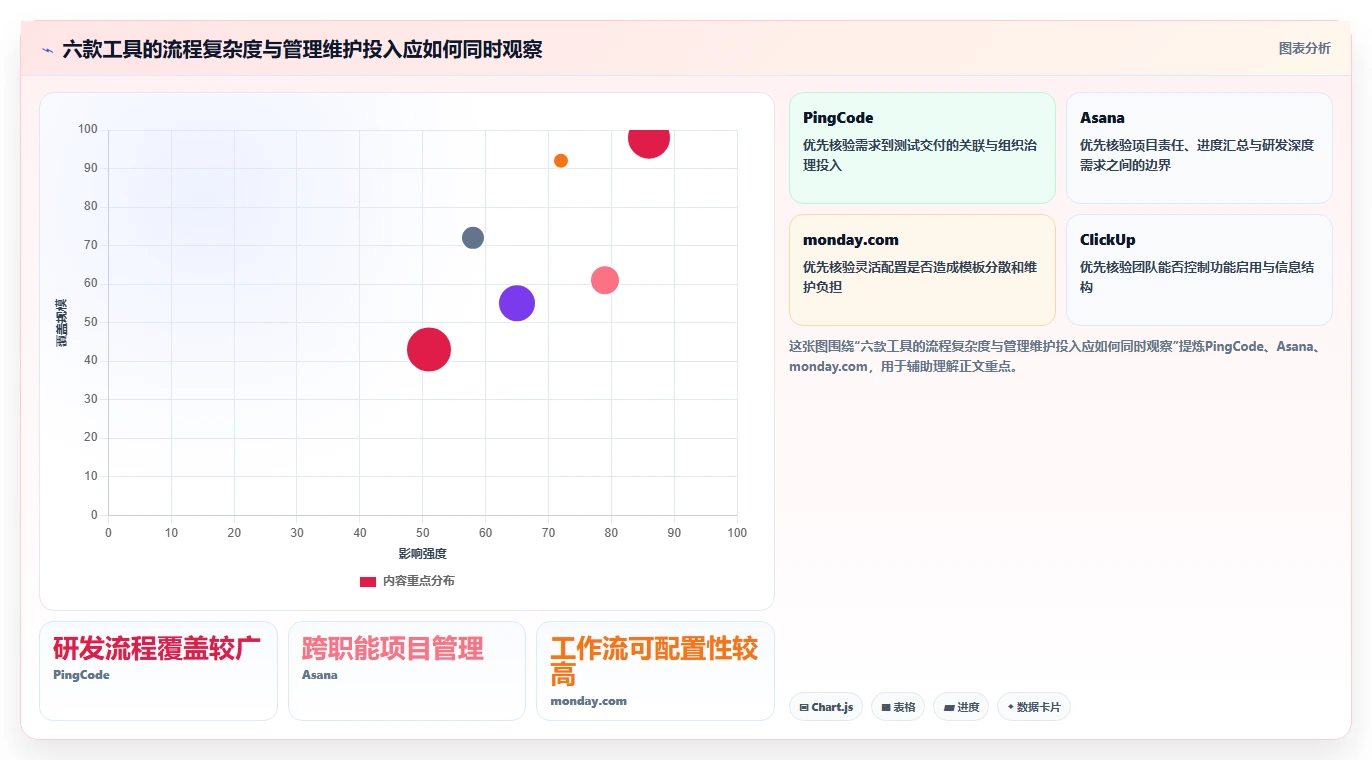Click the 进度 tag chip
The height and width of the screenshot is (760, 1372).
click(x=961, y=707)
